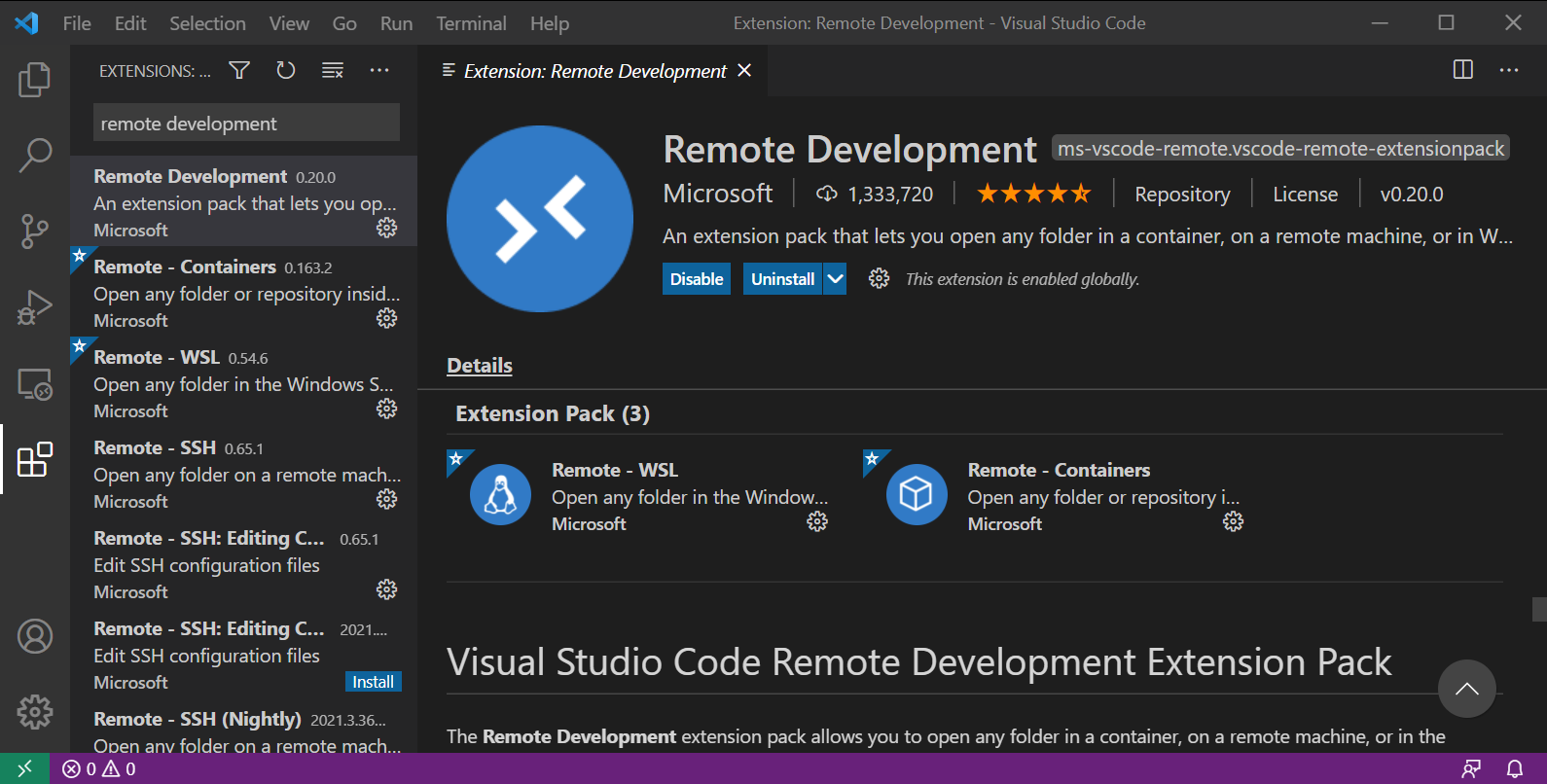Screen dimensions: 1547x784
Task: Filter extensions with the funnel icon
Action: click(239, 70)
